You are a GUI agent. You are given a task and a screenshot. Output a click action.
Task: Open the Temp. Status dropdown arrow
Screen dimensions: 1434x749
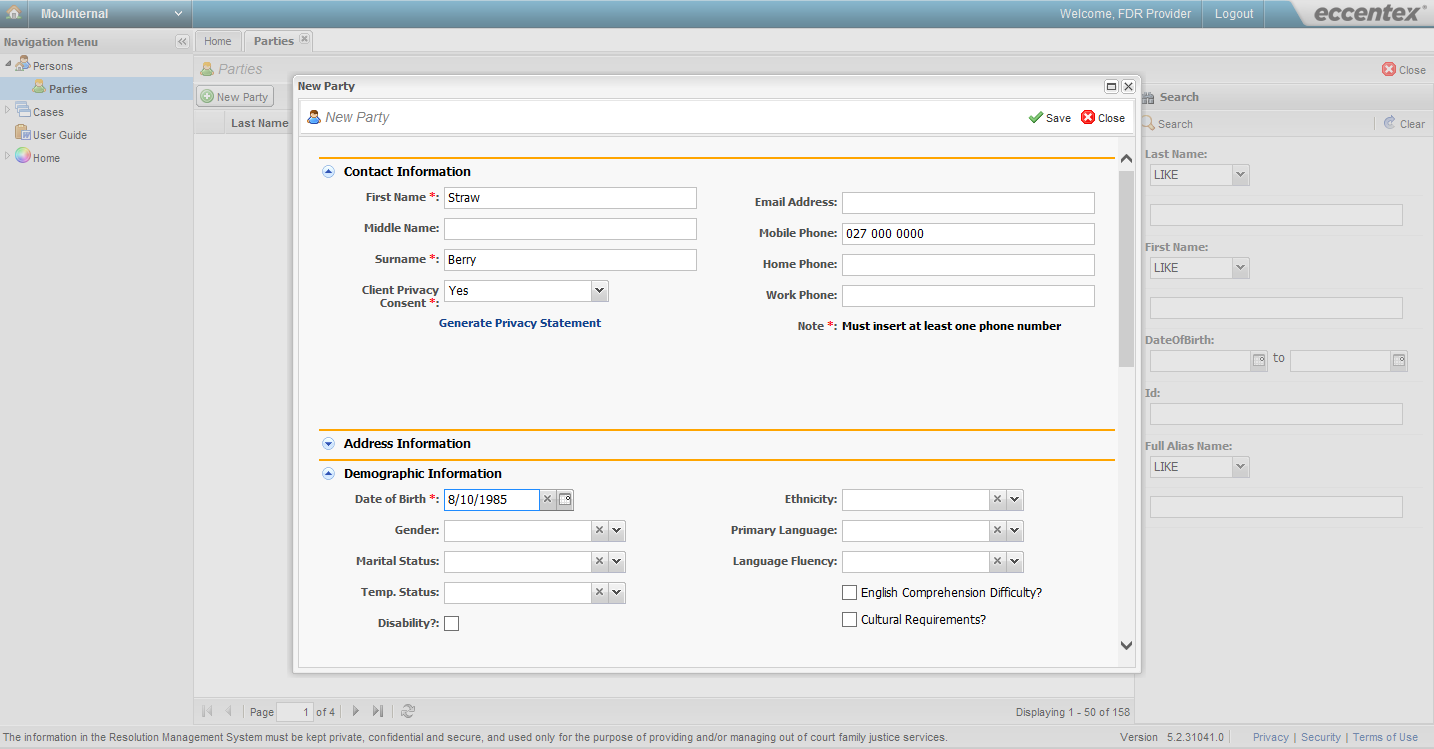(616, 593)
